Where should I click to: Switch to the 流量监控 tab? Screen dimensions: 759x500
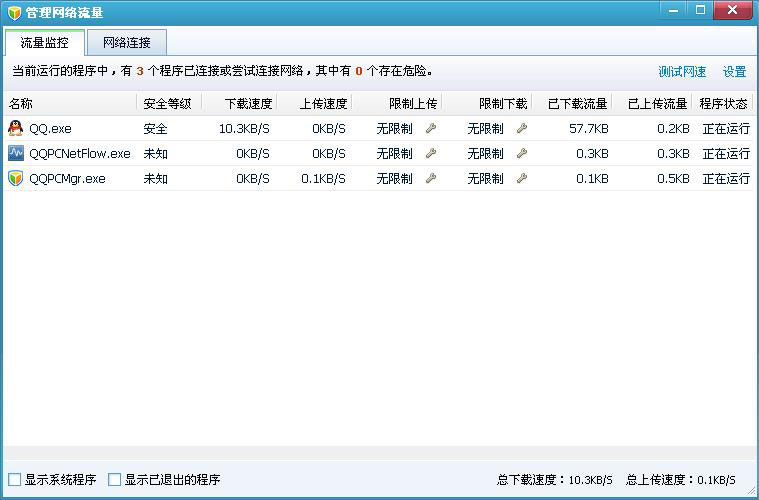(45, 43)
